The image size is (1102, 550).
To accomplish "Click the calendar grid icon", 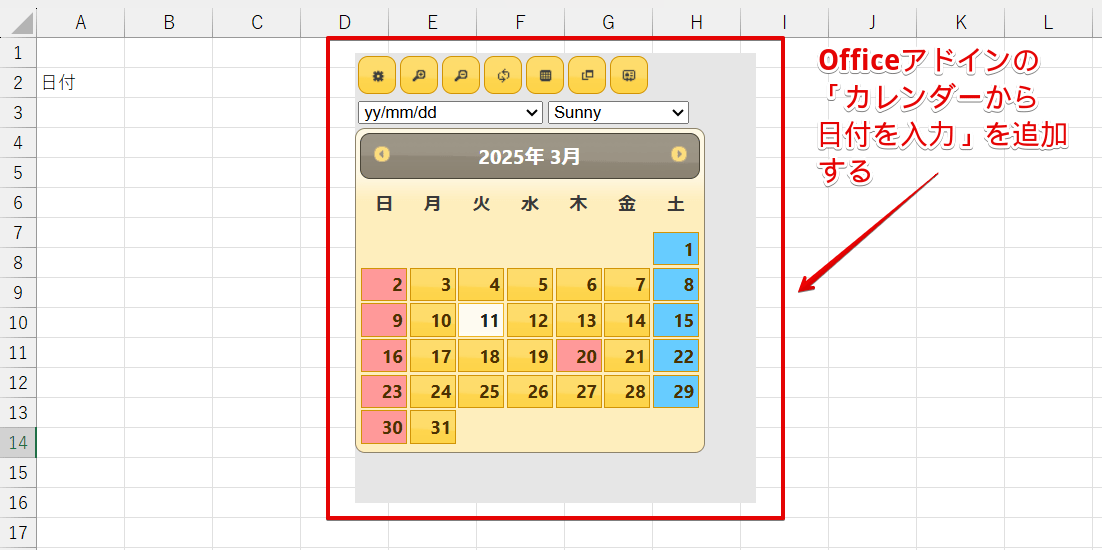I will (x=545, y=75).
